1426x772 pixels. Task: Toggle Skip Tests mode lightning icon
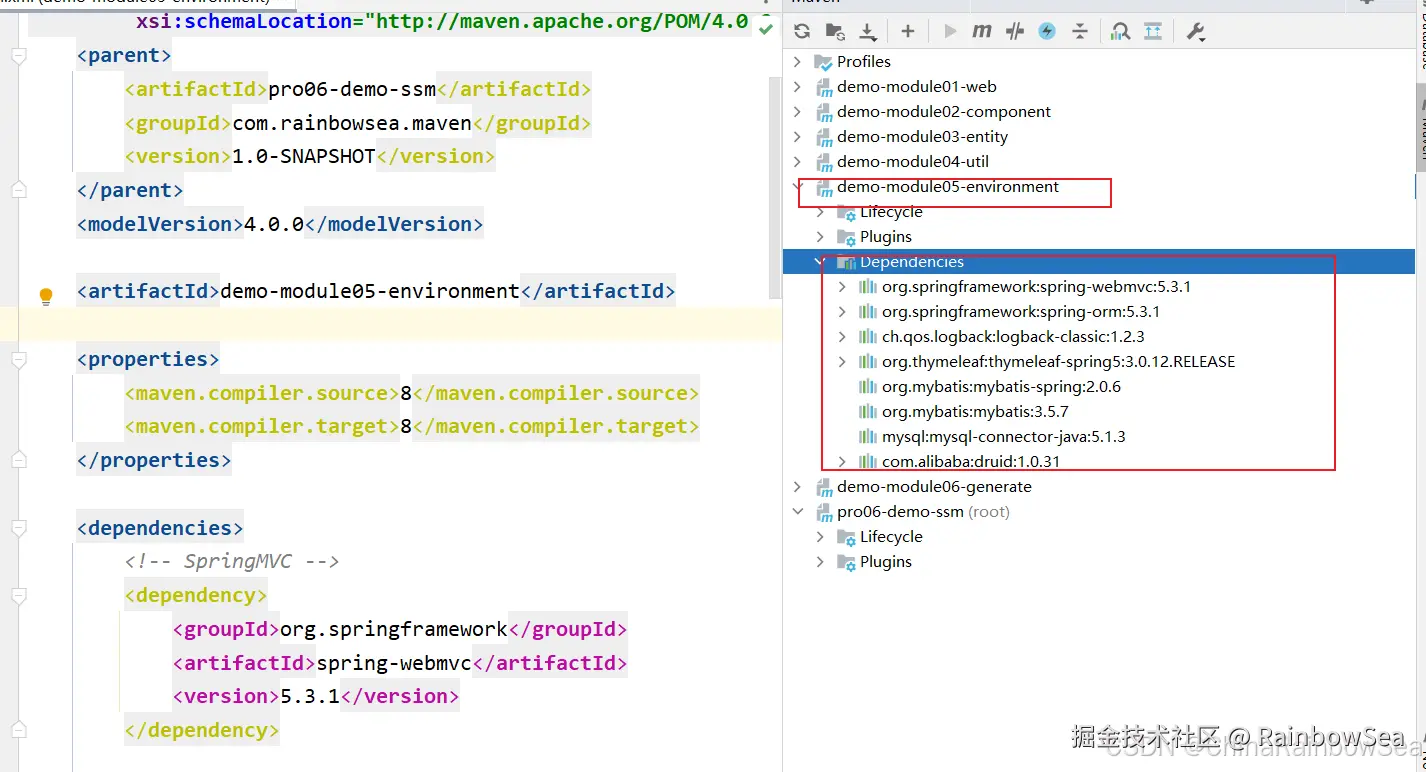(1047, 31)
